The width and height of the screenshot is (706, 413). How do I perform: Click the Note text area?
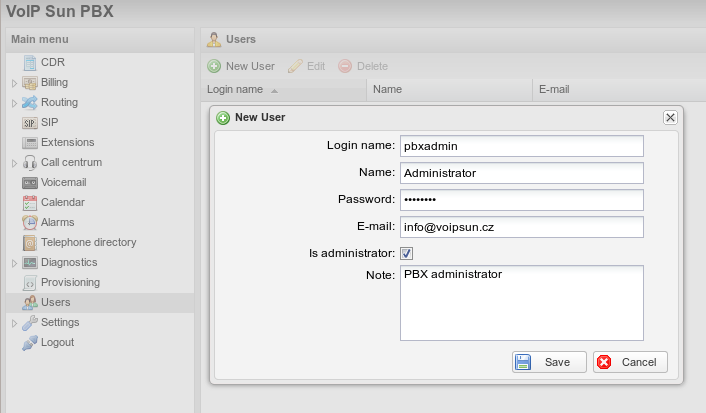(x=522, y=303)
